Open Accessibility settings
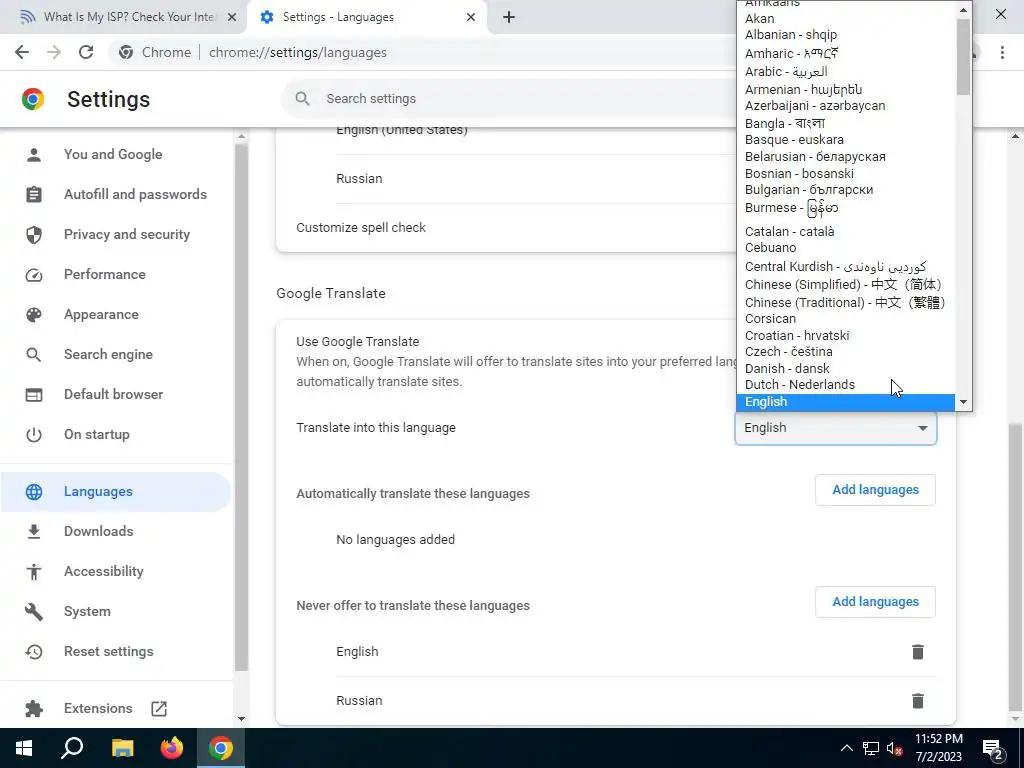 coord(104,571)
